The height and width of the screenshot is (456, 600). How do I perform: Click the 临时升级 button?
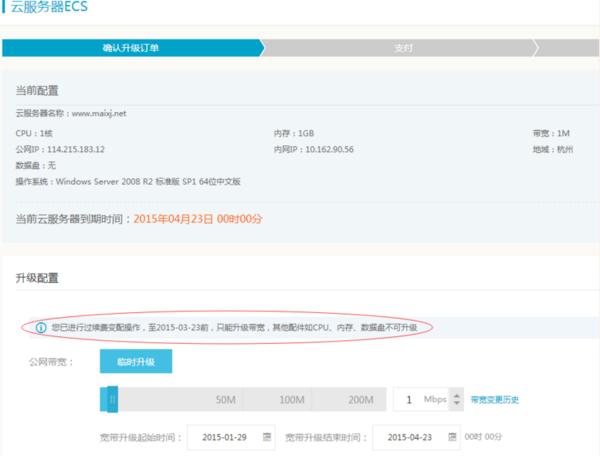click(136, 361)
